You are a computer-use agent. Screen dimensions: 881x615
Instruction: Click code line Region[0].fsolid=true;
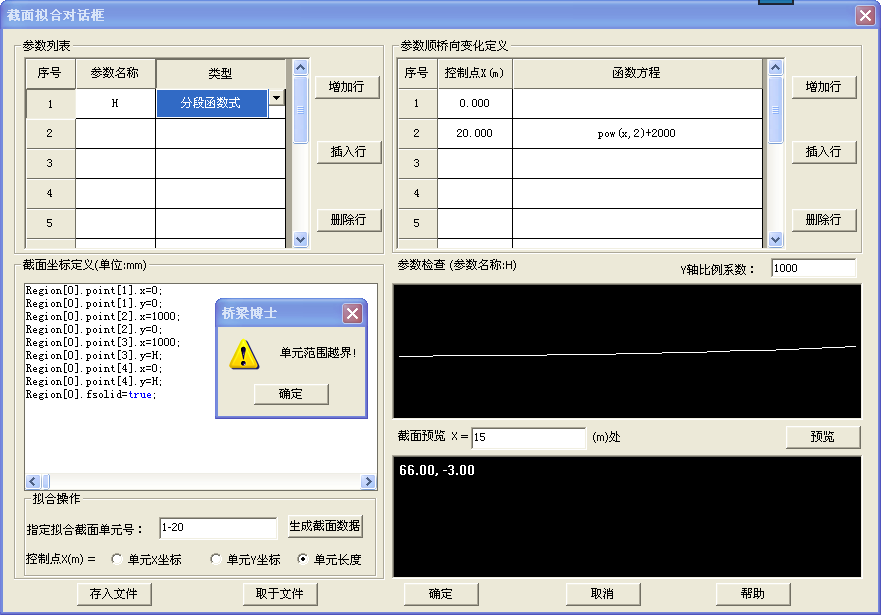click(x=91, y=395)
